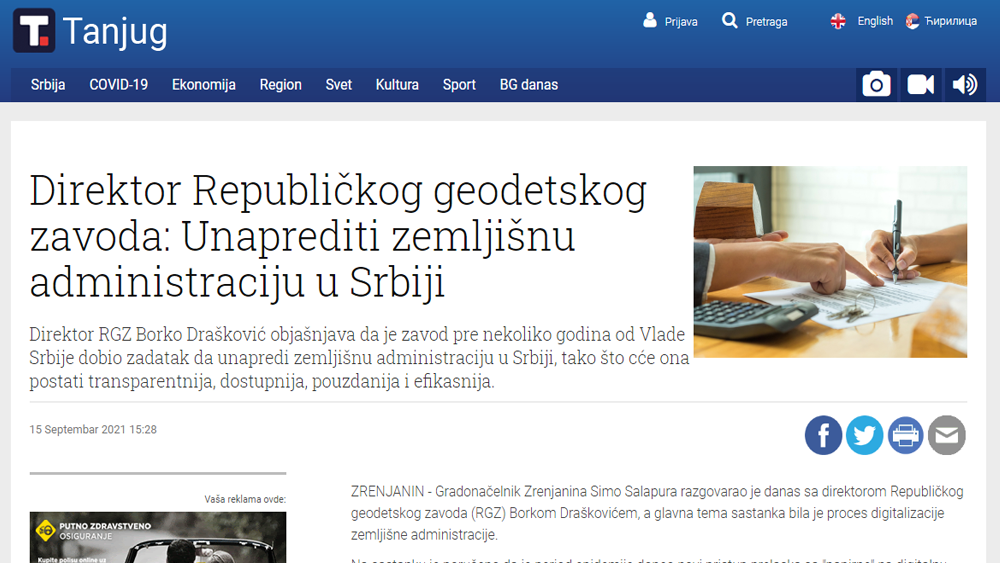
Task: Open the audio speaker section icon
Action: 964,84
